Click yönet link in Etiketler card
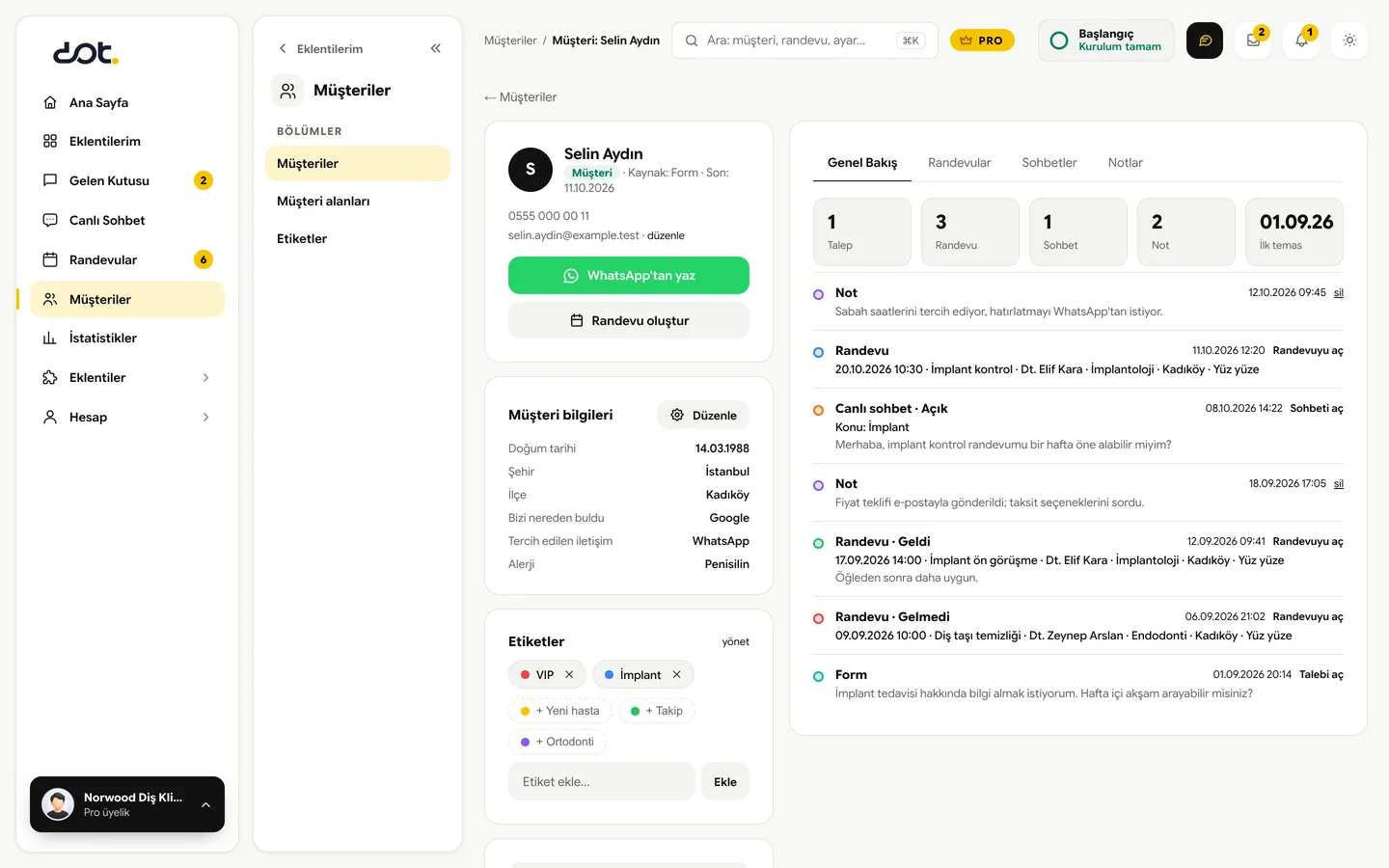 click(x=735, y=642)
